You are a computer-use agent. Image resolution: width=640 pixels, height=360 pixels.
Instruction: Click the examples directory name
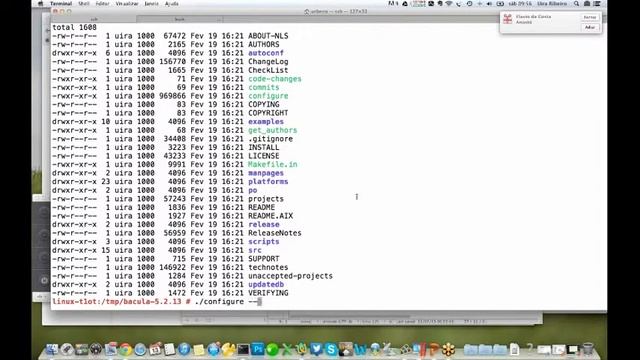tap(266, 122)
